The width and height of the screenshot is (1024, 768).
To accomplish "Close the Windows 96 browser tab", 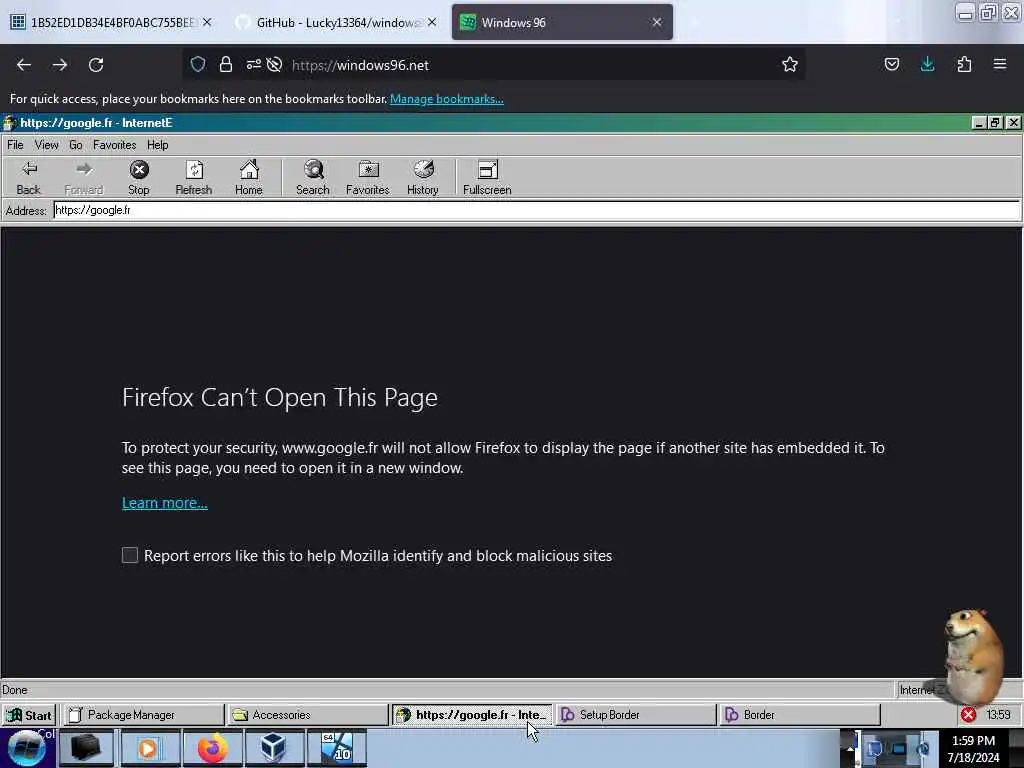I will [x=657, y=22].
